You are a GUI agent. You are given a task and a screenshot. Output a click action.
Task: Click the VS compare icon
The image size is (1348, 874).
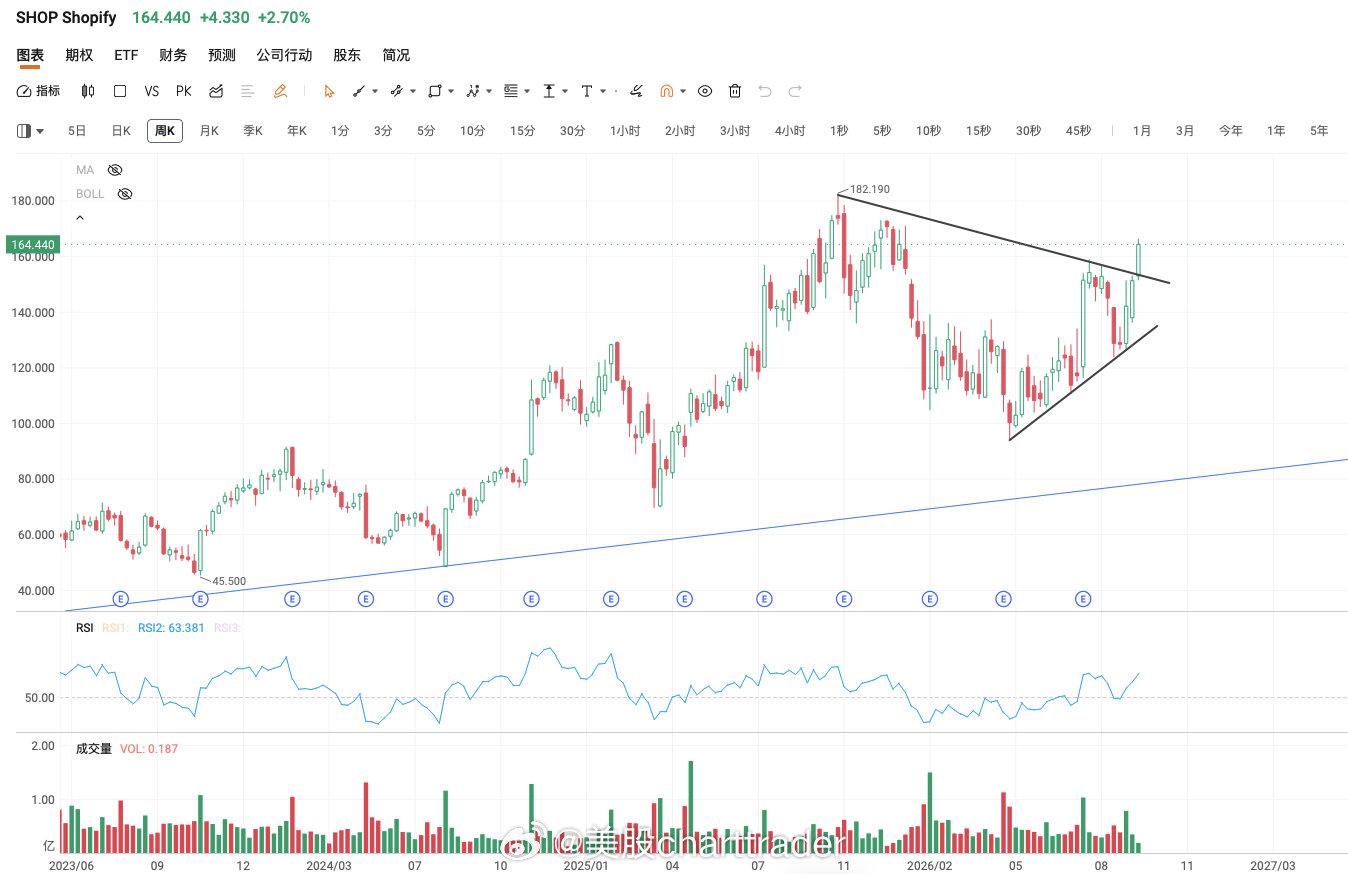pos(152,91)
